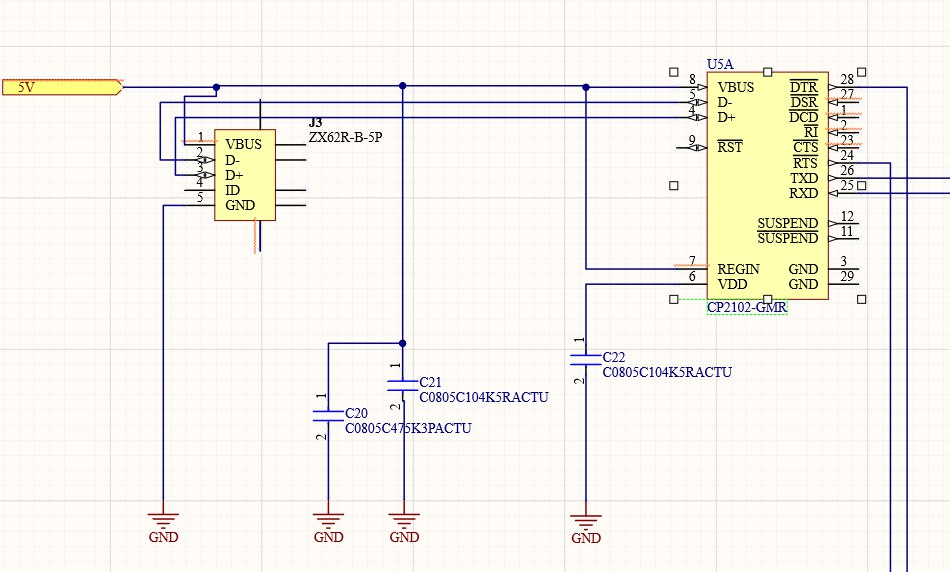Image resolution: width=950 pixels, height=572 pixels.
Task: Select capacitor C20 symbol
Action: (x=328, y=416)
